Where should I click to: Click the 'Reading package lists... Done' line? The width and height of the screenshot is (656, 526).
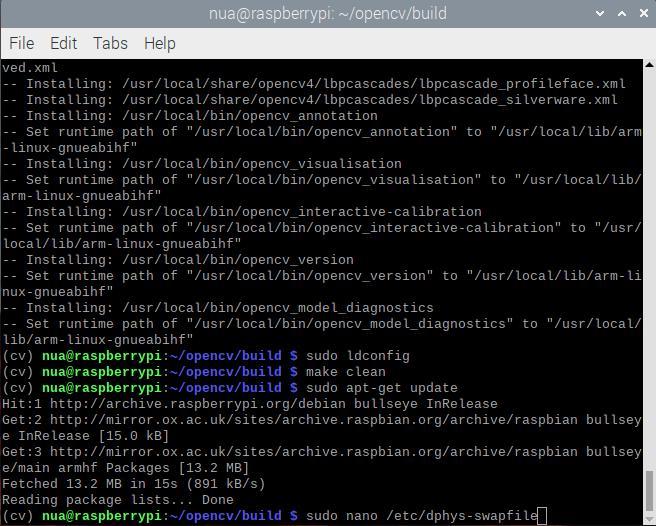tap(118, 500)
